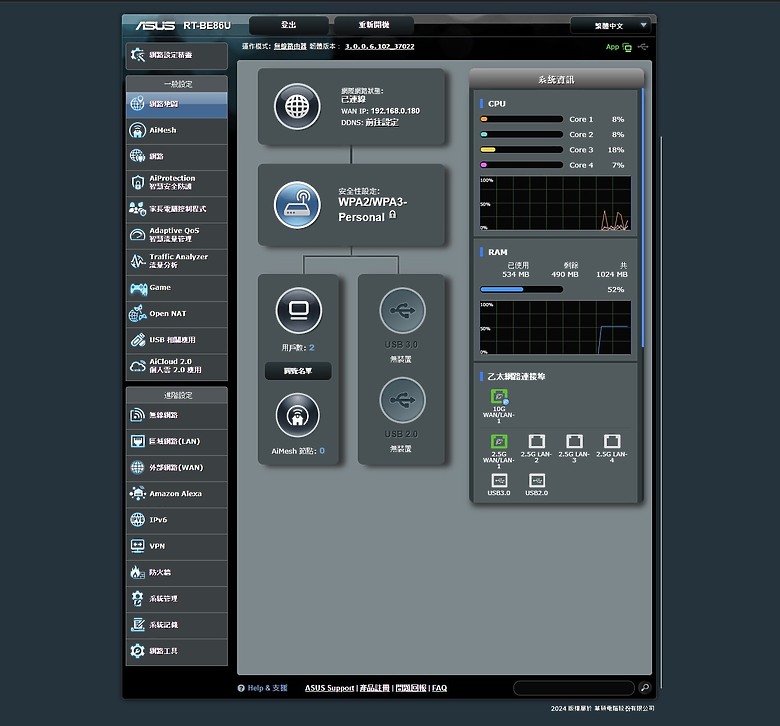The image size is (780, 726).
Task: Select the Network Map menu item
Action: 177,104
